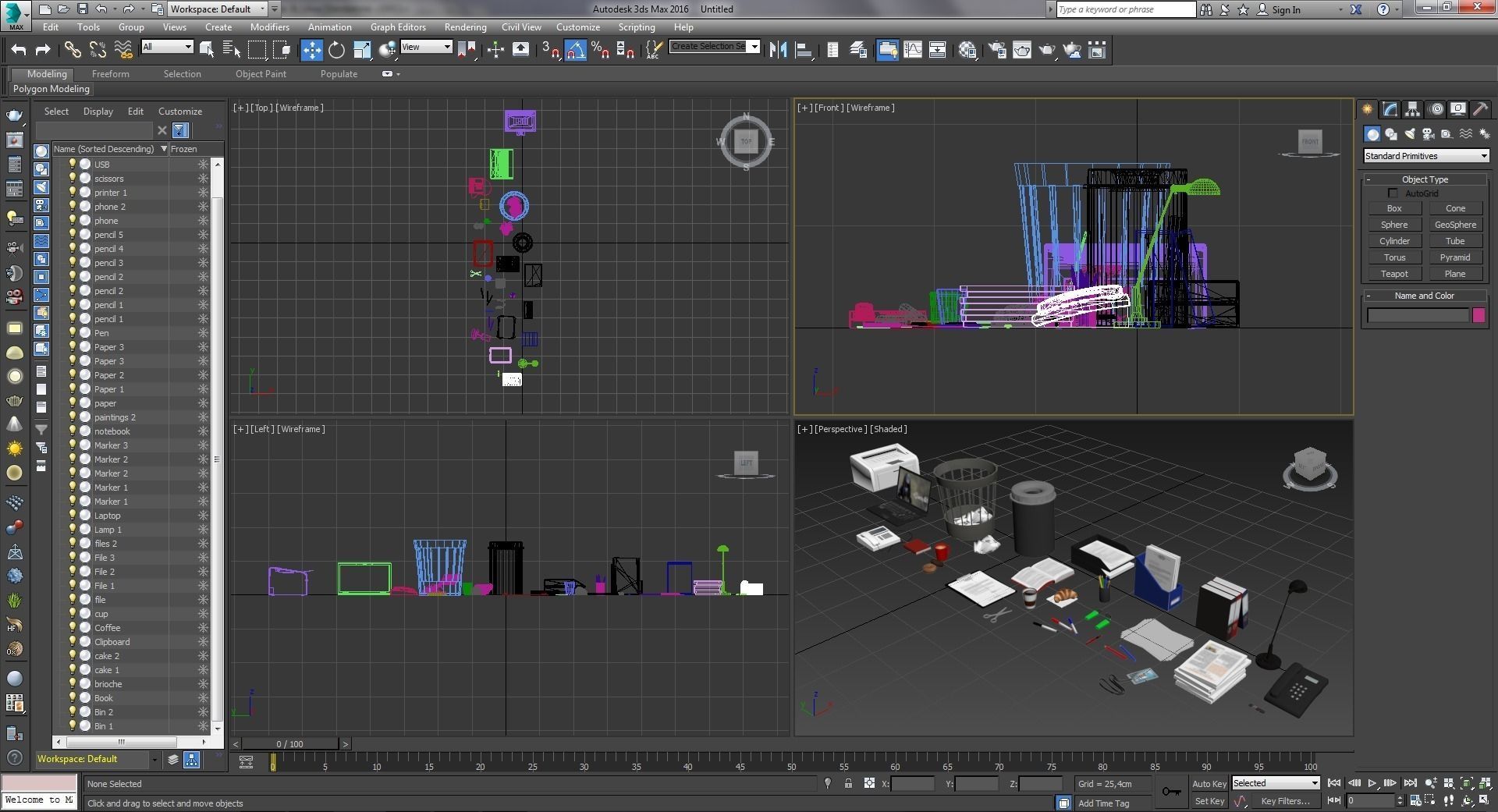Collapse the Object Type rollout
Screen dimensions: 1498x812
[x=1425, y=179]
